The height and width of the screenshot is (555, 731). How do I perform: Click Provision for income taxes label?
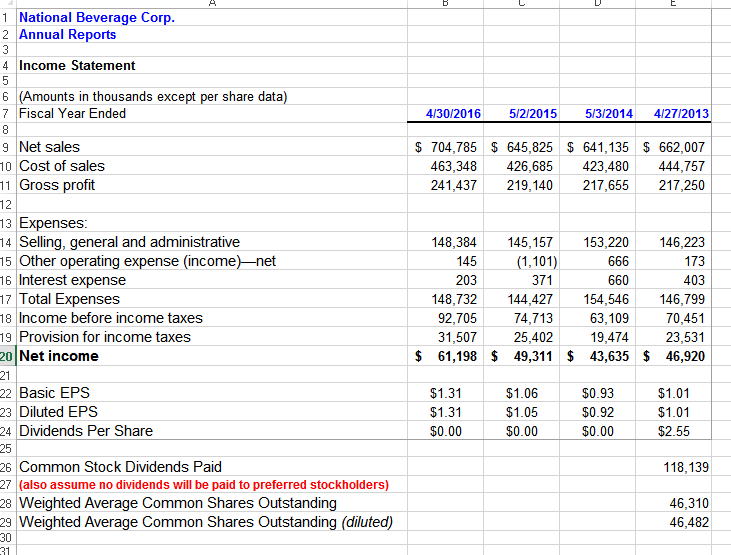click(x=105, y=337)
